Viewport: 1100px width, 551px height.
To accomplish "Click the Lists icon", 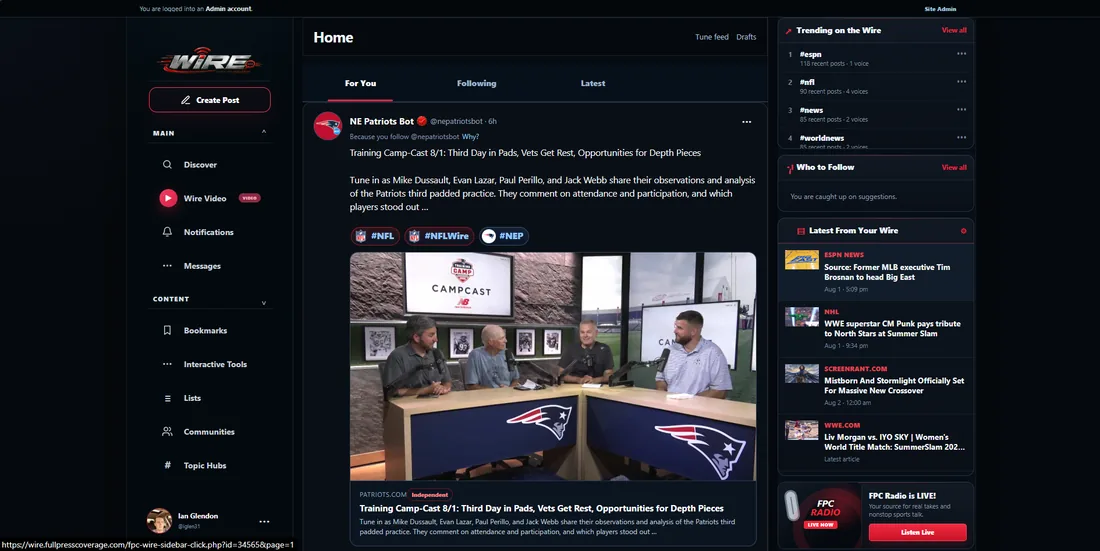I will tap(167, 398).
